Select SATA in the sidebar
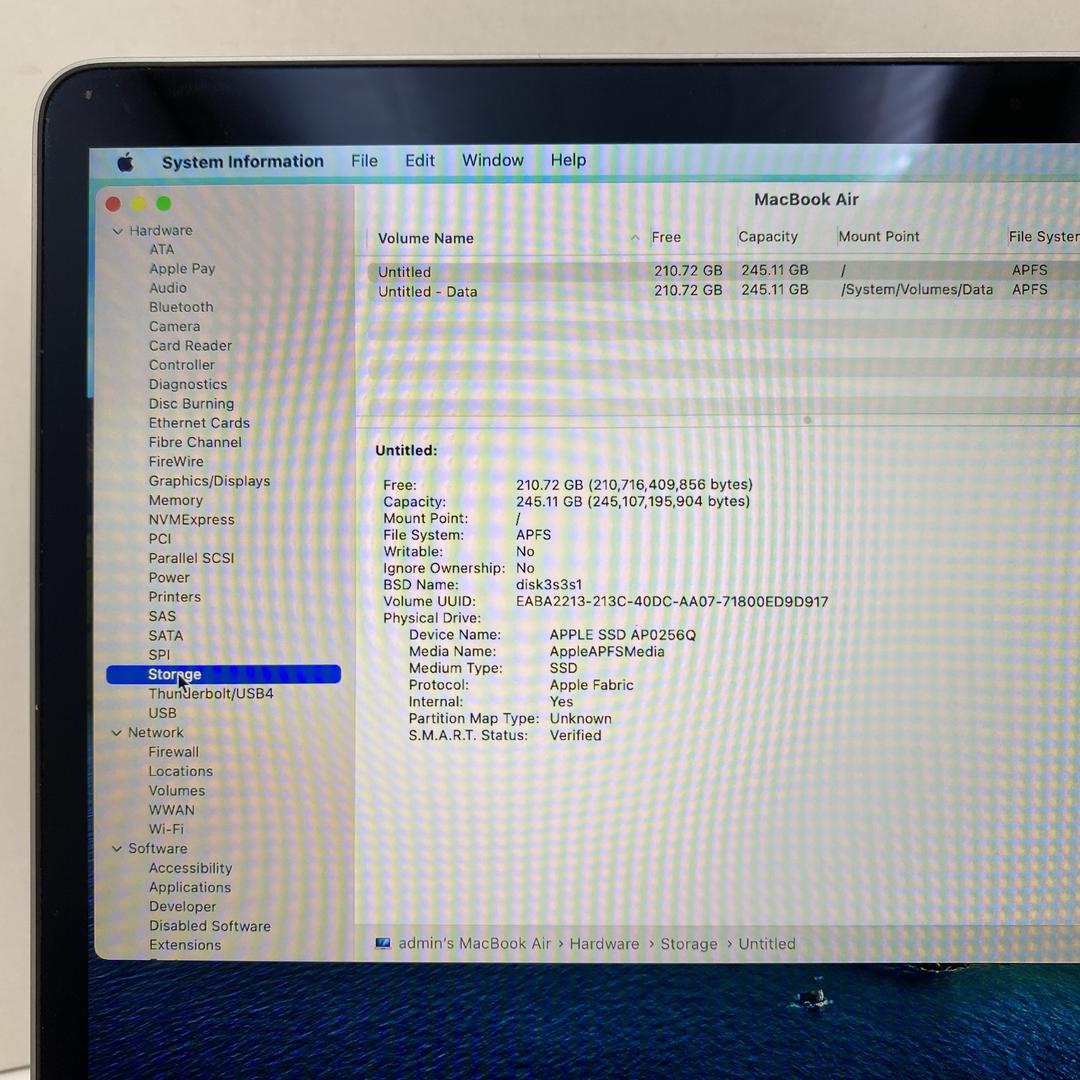The image size is (1080, 1080). [166, 635]
